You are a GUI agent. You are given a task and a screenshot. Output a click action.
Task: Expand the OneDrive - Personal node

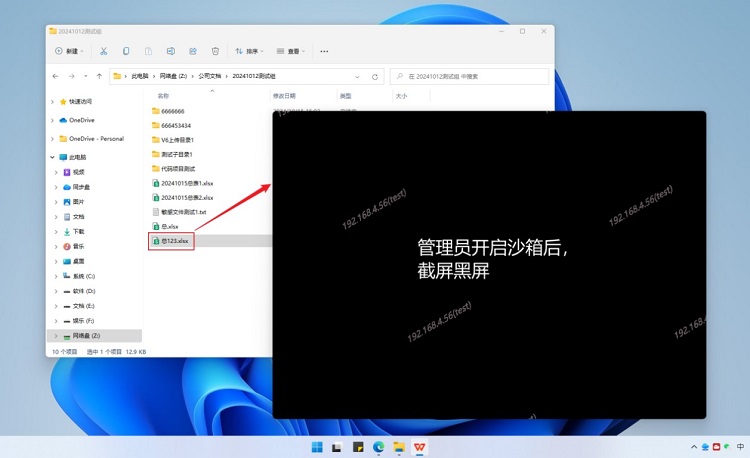[x=52, y=139]
